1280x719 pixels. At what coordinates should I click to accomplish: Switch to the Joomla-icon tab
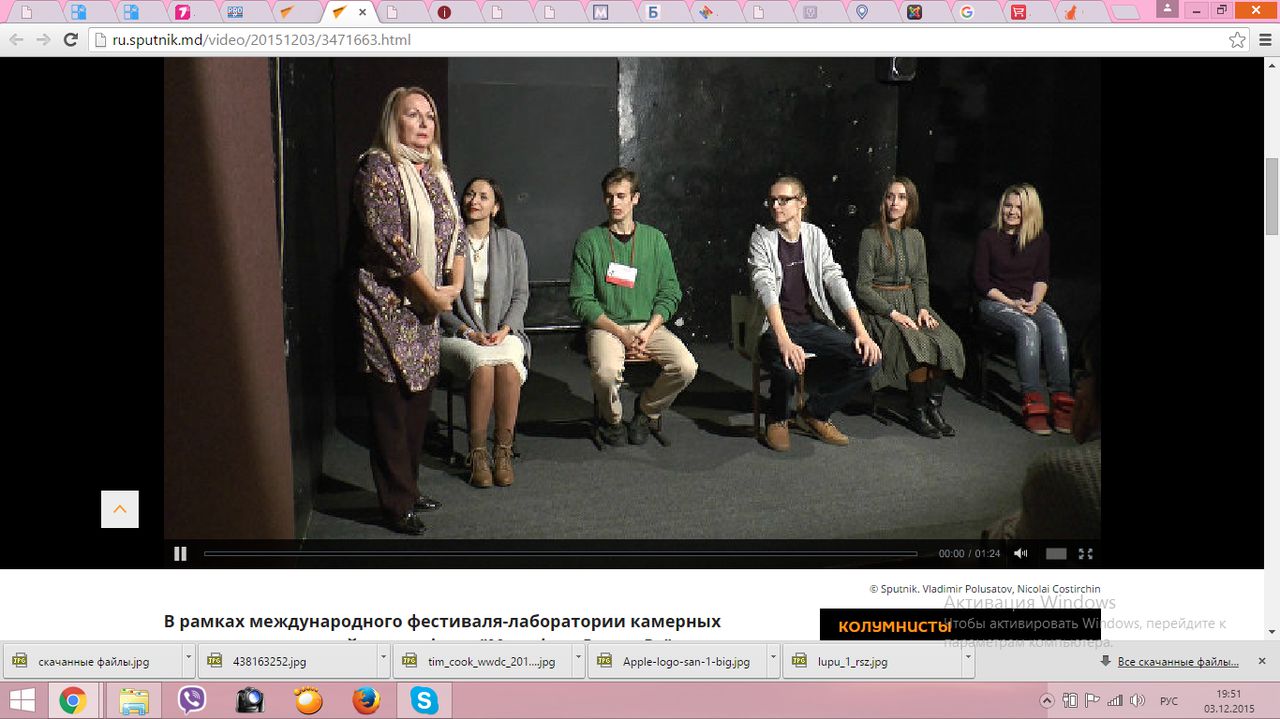[914, 12]
